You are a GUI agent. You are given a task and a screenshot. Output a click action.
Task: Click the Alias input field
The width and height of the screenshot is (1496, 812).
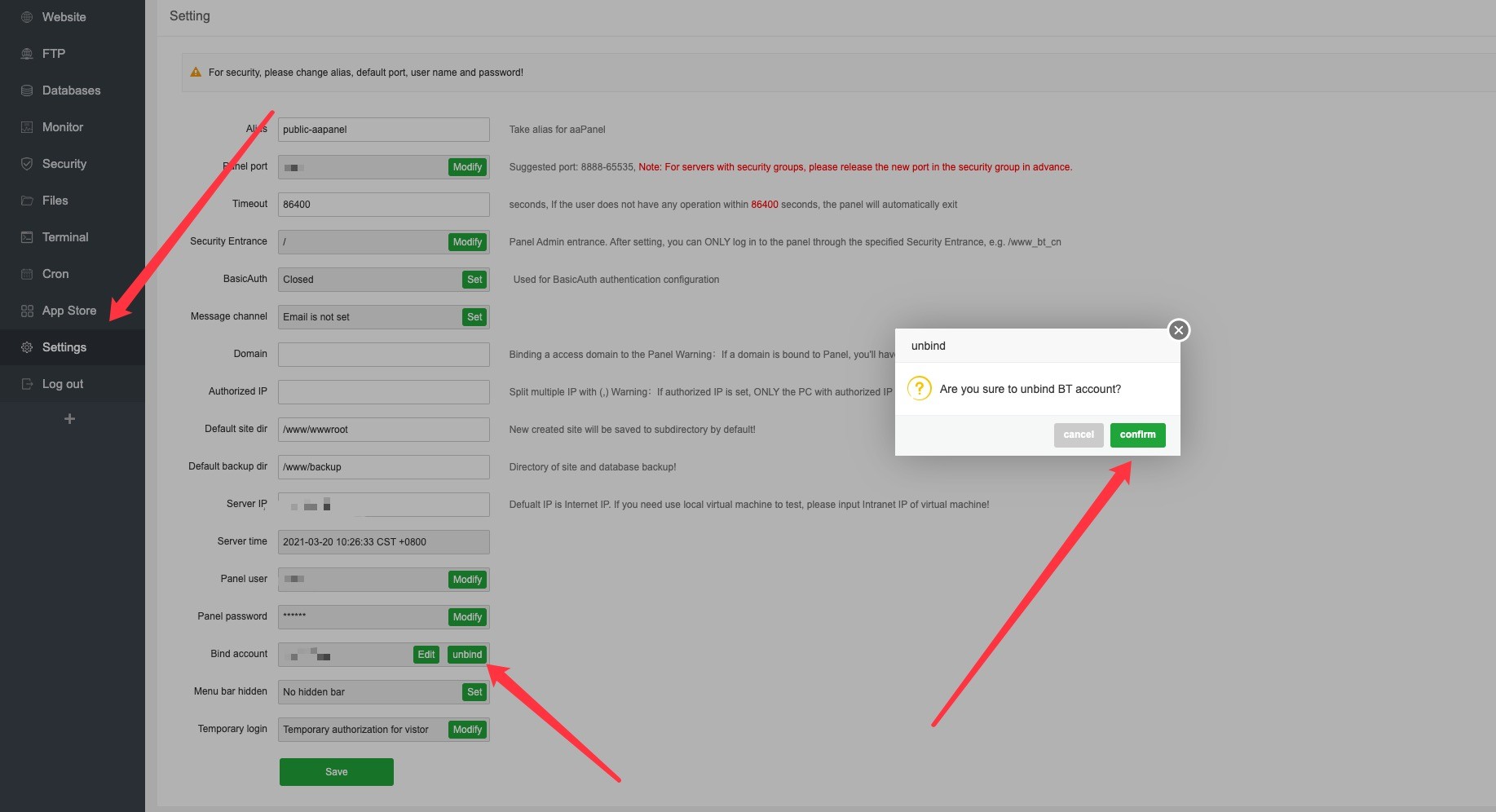(x=384, y=130)
